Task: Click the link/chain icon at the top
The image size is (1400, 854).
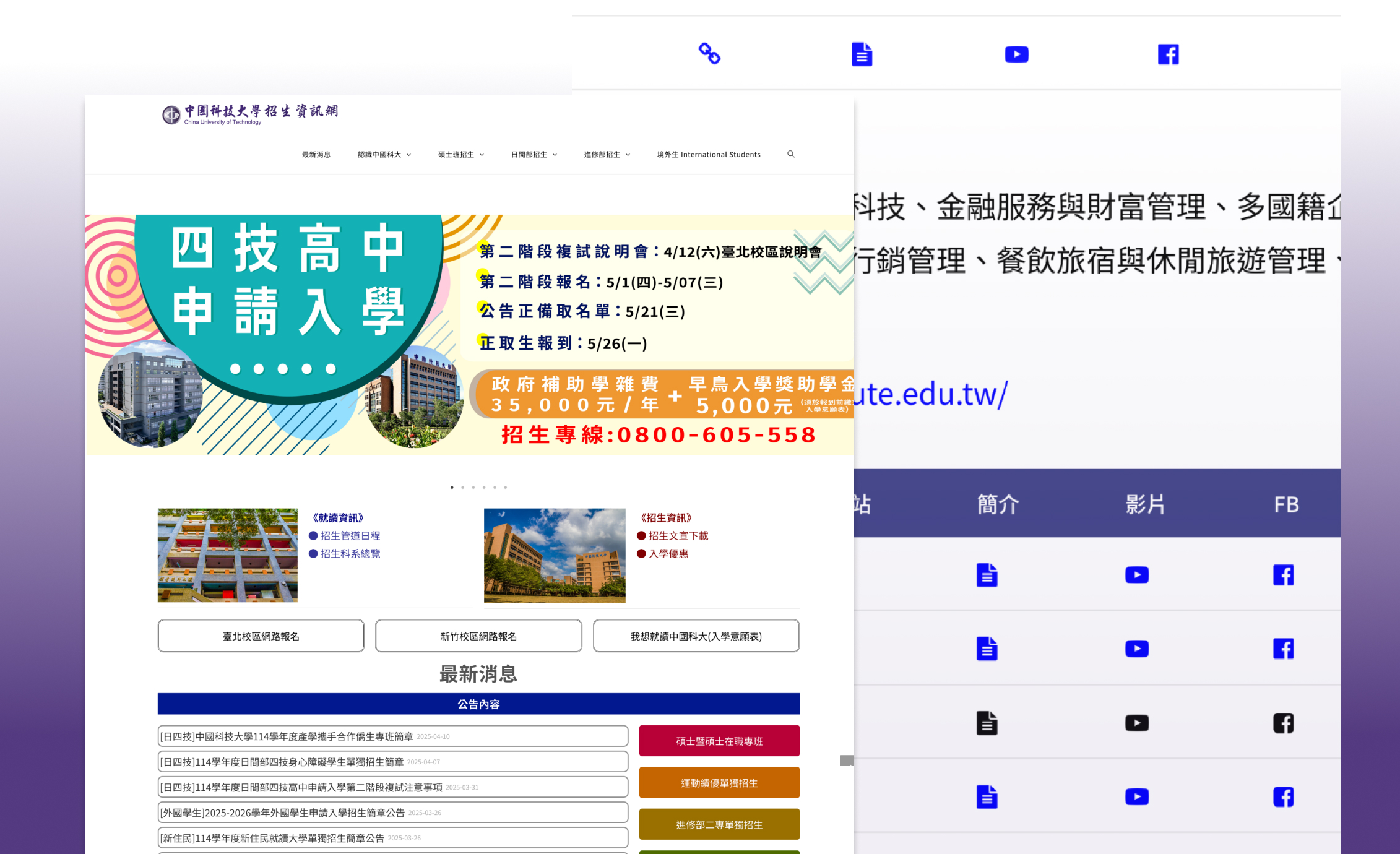Action: (x=710, y=54)
